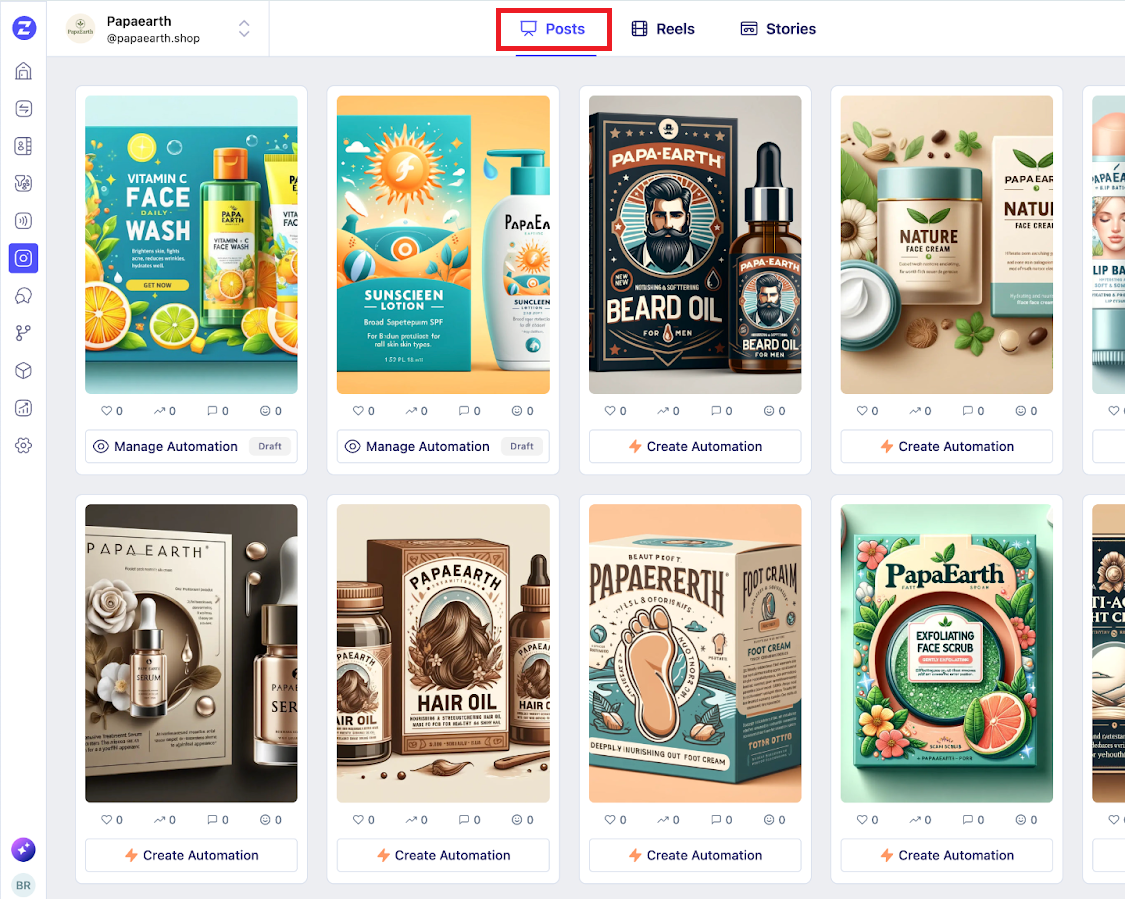Click the emoji reactions icon under Serum post
1125x899 pixels.
point(265,820)
